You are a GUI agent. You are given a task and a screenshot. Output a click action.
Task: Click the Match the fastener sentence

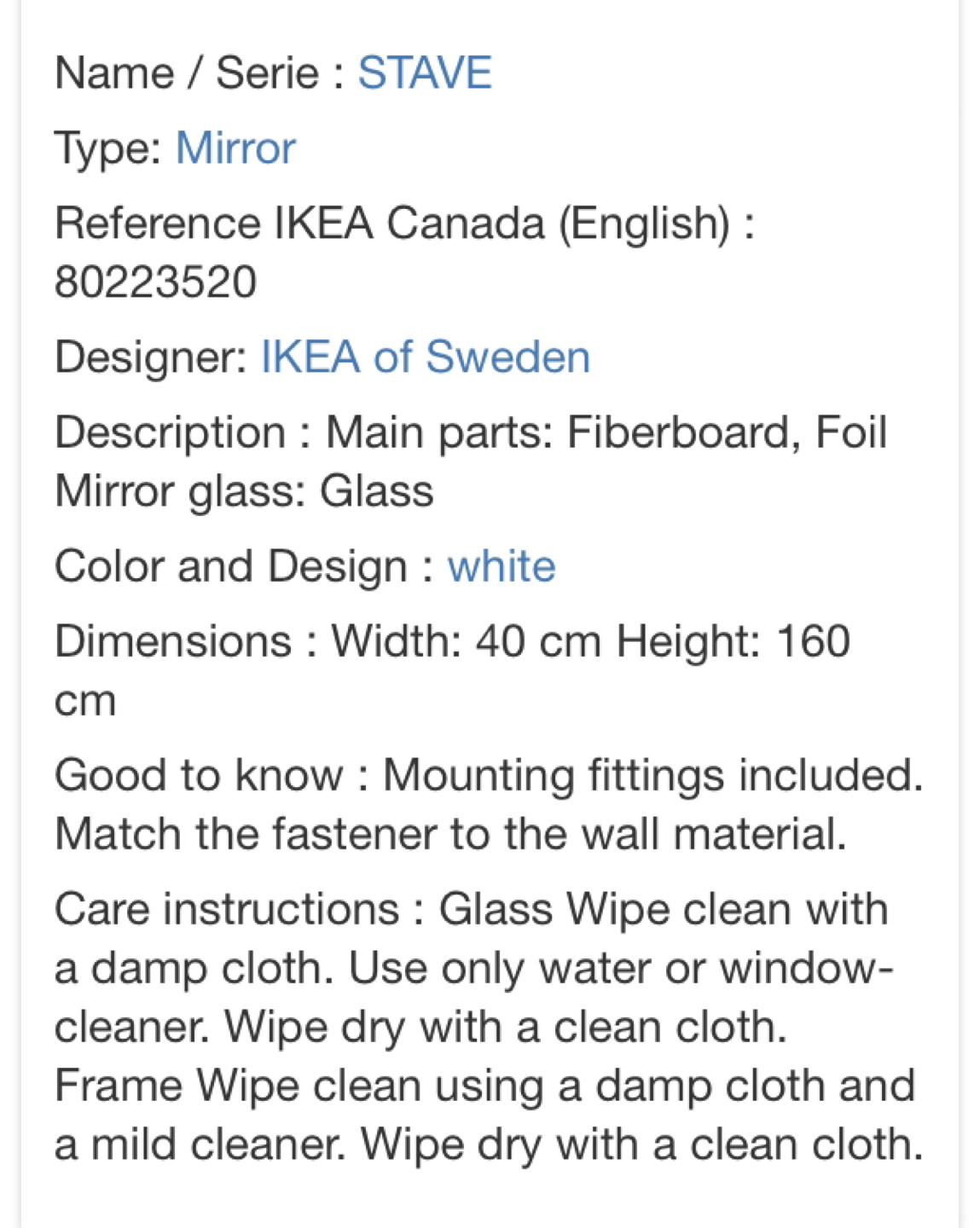click(450, 834)
